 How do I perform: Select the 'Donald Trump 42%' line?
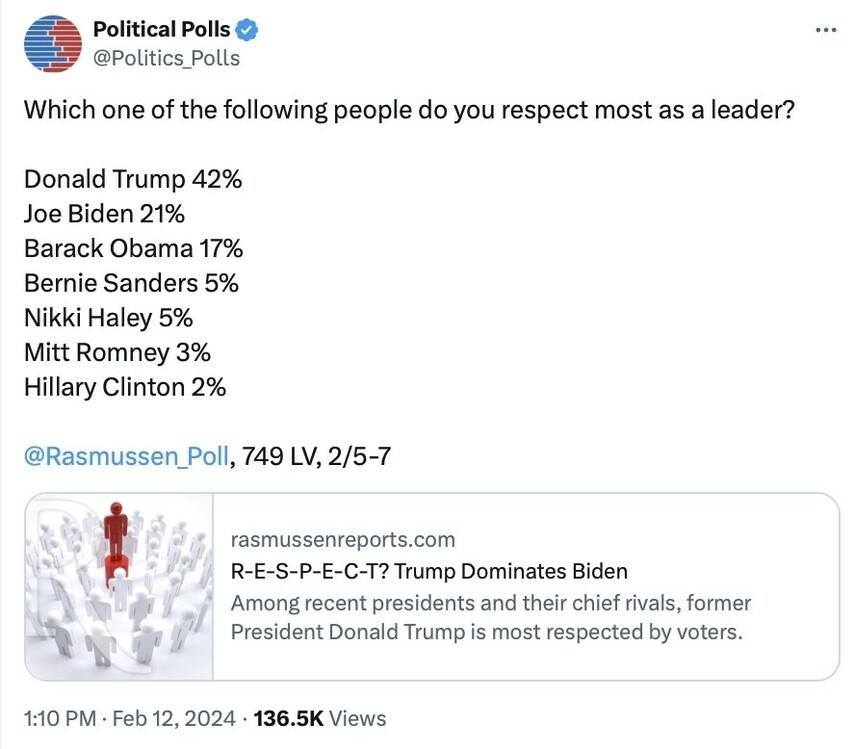point(133,179)
